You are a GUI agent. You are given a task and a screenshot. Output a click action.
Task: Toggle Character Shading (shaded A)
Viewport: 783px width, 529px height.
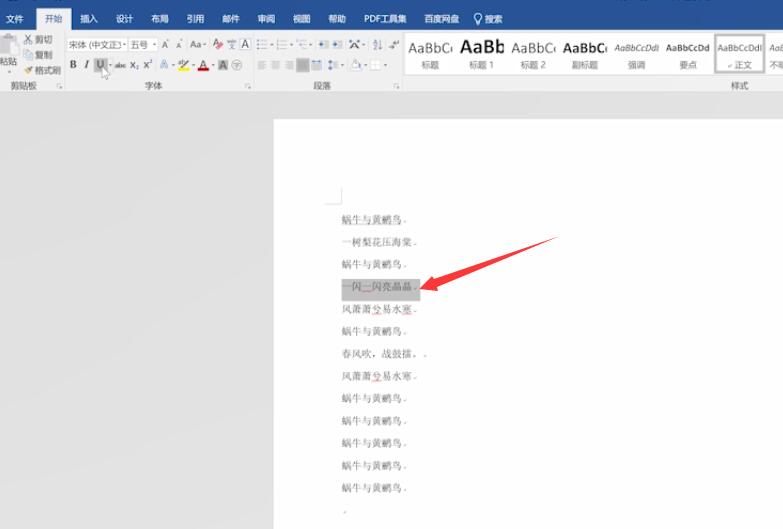coord(223,65)
